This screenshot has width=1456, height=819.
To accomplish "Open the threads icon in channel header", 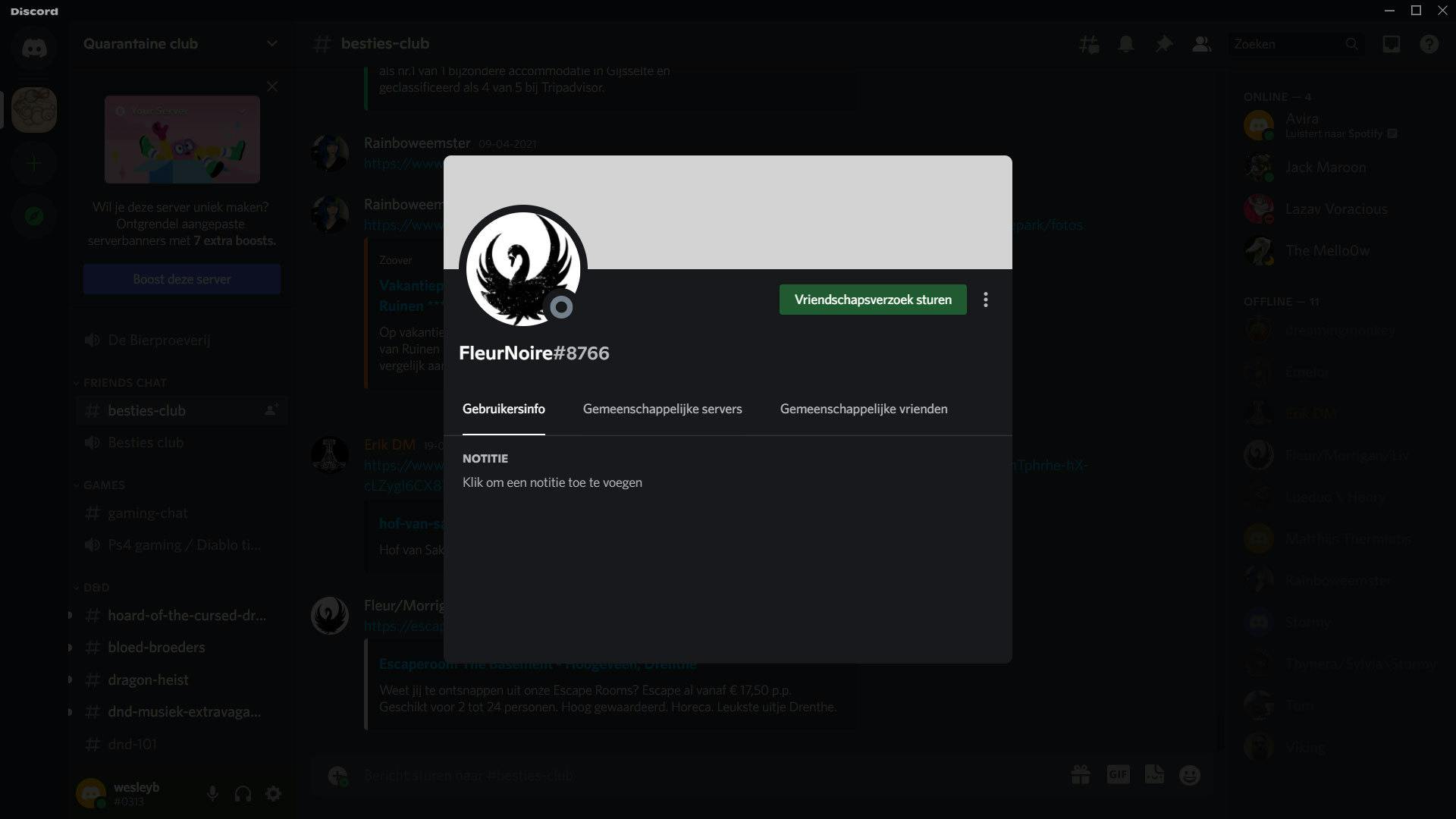I will click(x=1089, y=44).
